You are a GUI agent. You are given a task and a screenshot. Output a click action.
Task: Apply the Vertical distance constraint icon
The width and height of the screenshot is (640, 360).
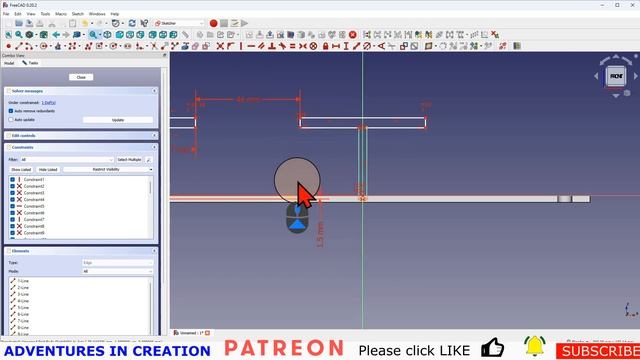tap(346, 46)
